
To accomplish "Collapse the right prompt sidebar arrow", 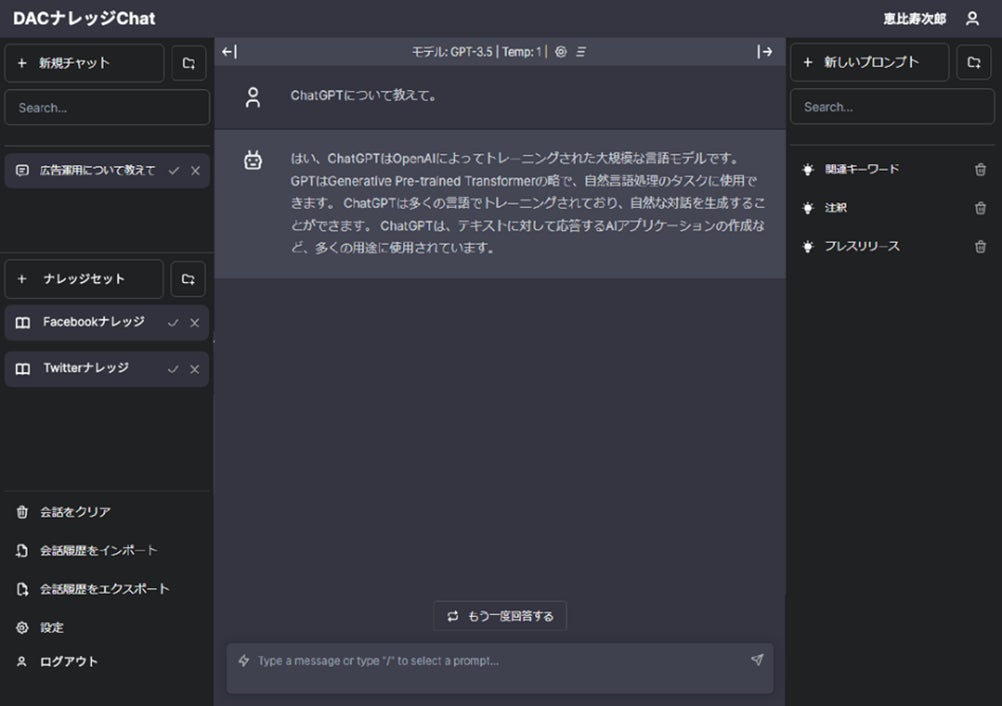I will coord(765,52).
